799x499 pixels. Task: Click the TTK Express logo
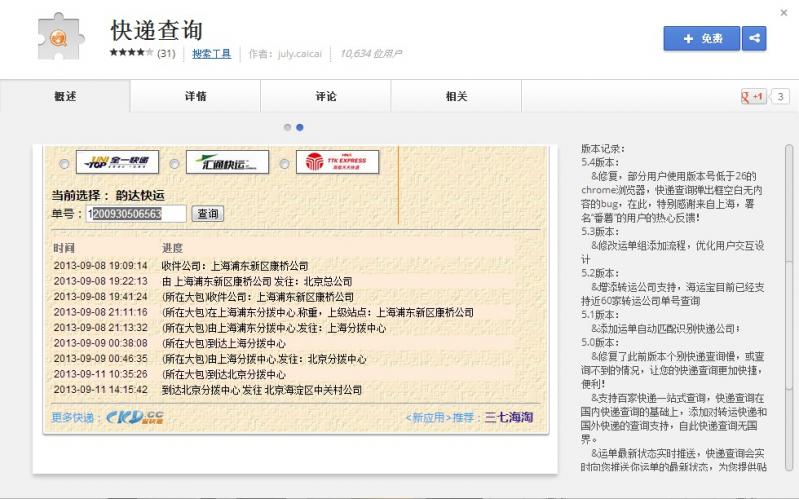pos(337,162)
